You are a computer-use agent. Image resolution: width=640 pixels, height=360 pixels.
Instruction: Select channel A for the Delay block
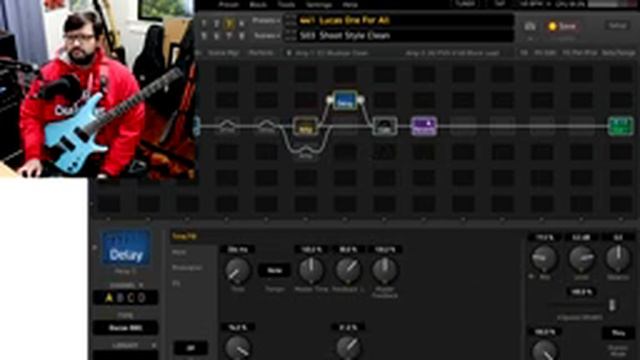click(x=109, y=298)
